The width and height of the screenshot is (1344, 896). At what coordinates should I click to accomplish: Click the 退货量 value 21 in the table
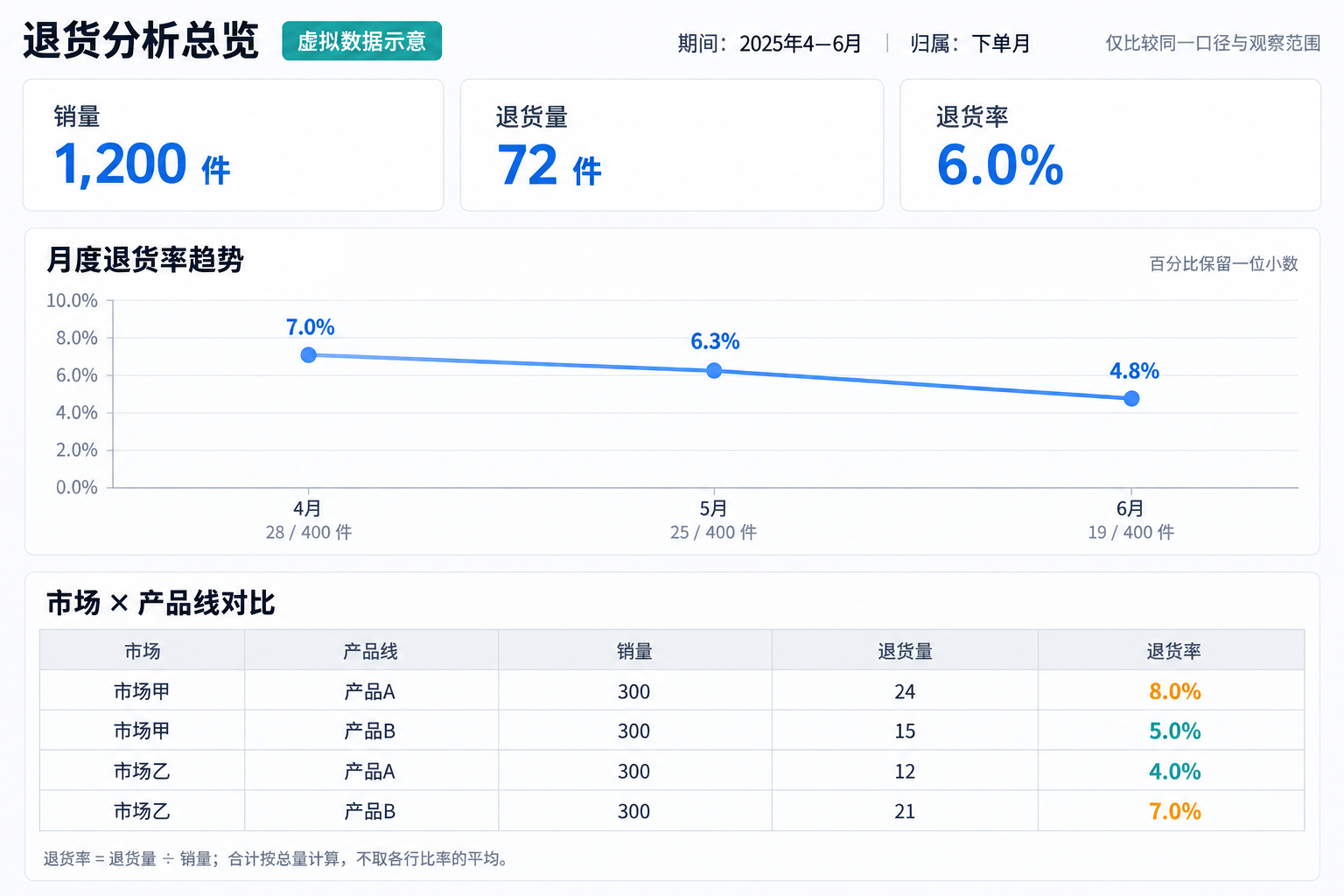(905, 811)
